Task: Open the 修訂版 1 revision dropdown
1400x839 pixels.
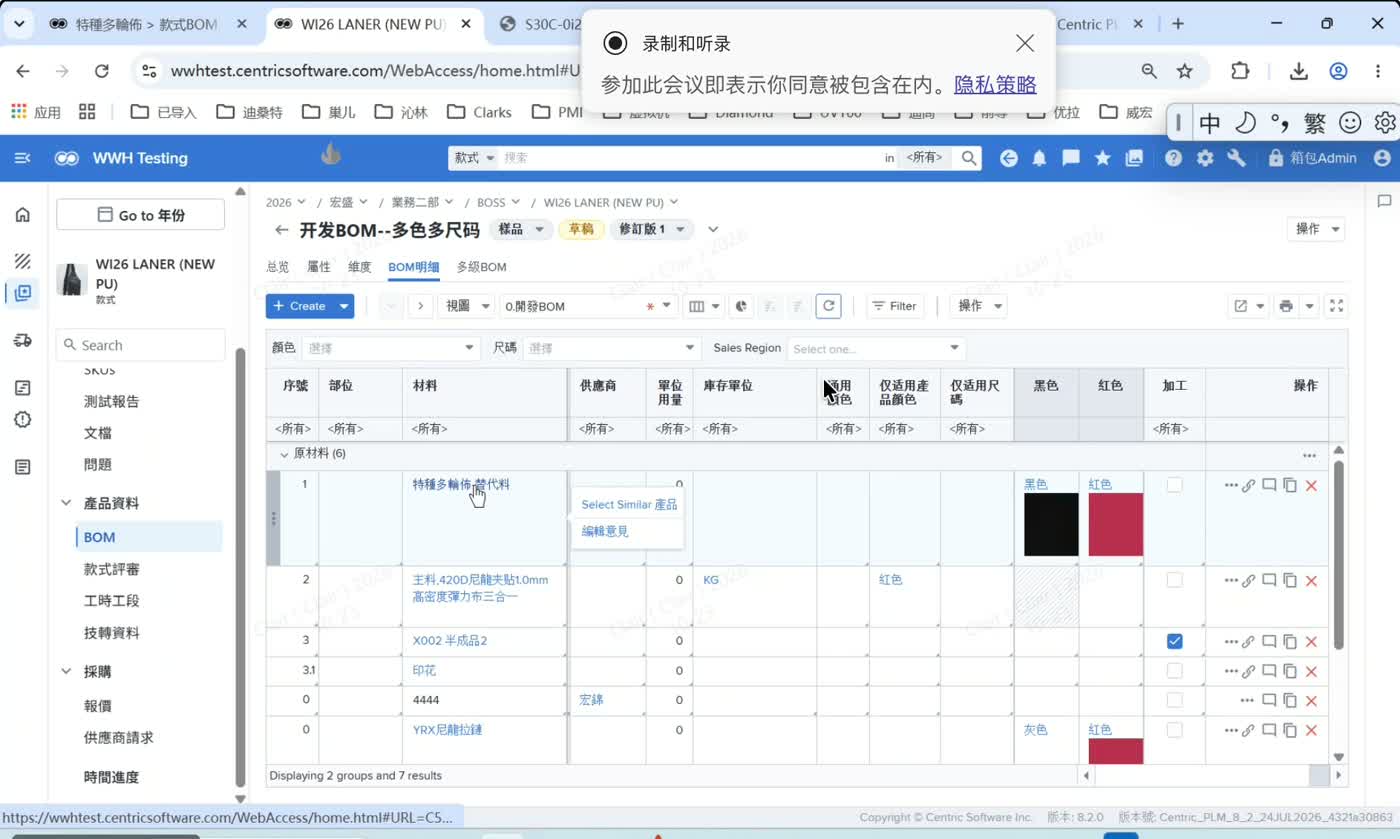Action: (652, 229)
